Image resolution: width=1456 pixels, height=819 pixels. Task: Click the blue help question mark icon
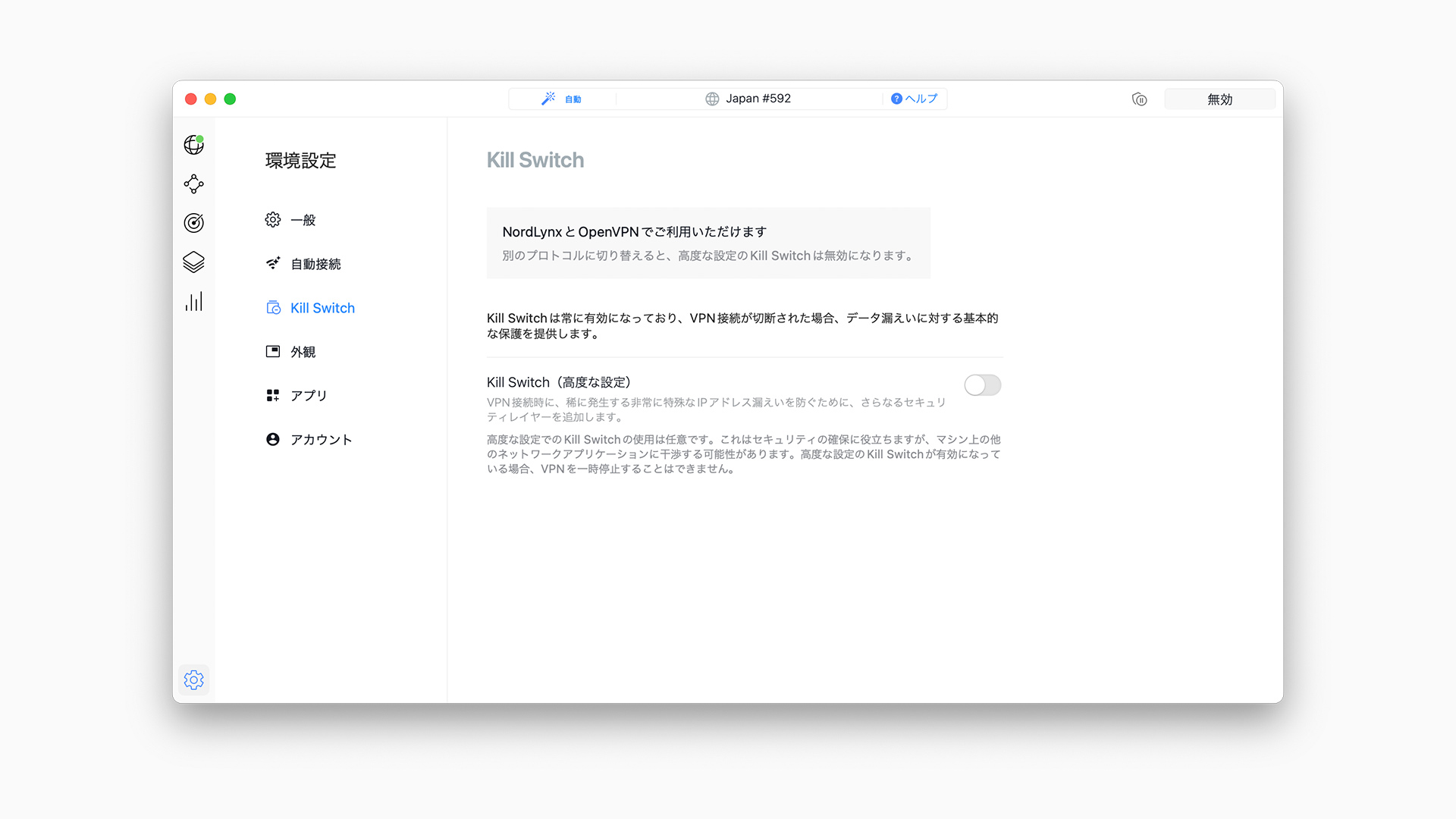896,99
